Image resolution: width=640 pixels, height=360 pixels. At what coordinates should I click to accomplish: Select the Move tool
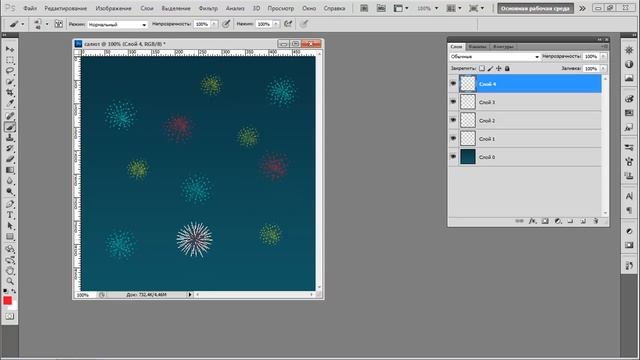10,49
